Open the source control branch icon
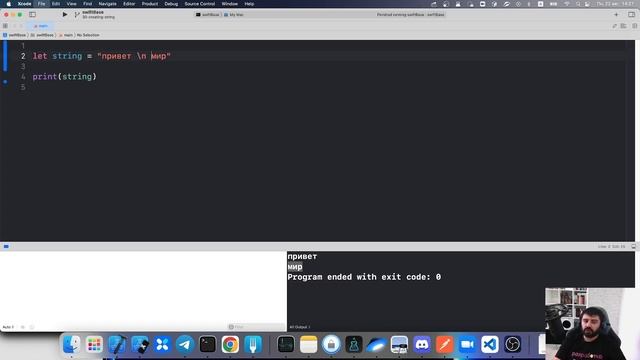 [x=77, y=15]
